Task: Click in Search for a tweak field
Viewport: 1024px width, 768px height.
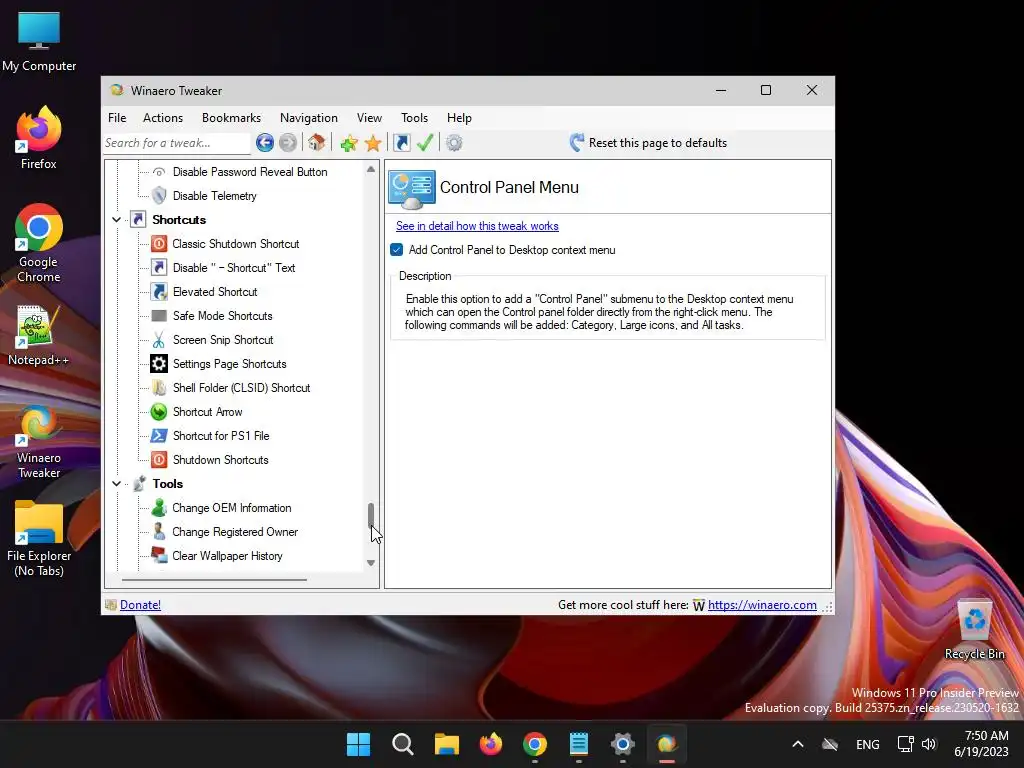Action: [176, 143]
